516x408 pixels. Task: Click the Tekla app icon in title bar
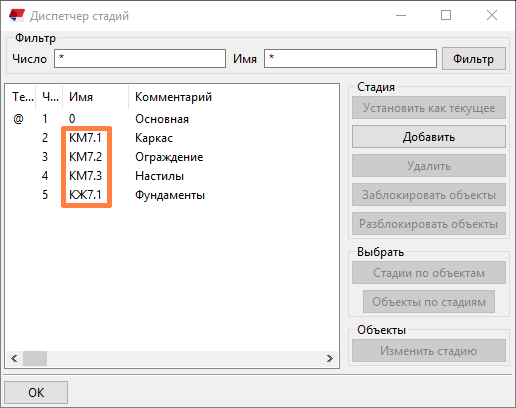tap(17, 15)
